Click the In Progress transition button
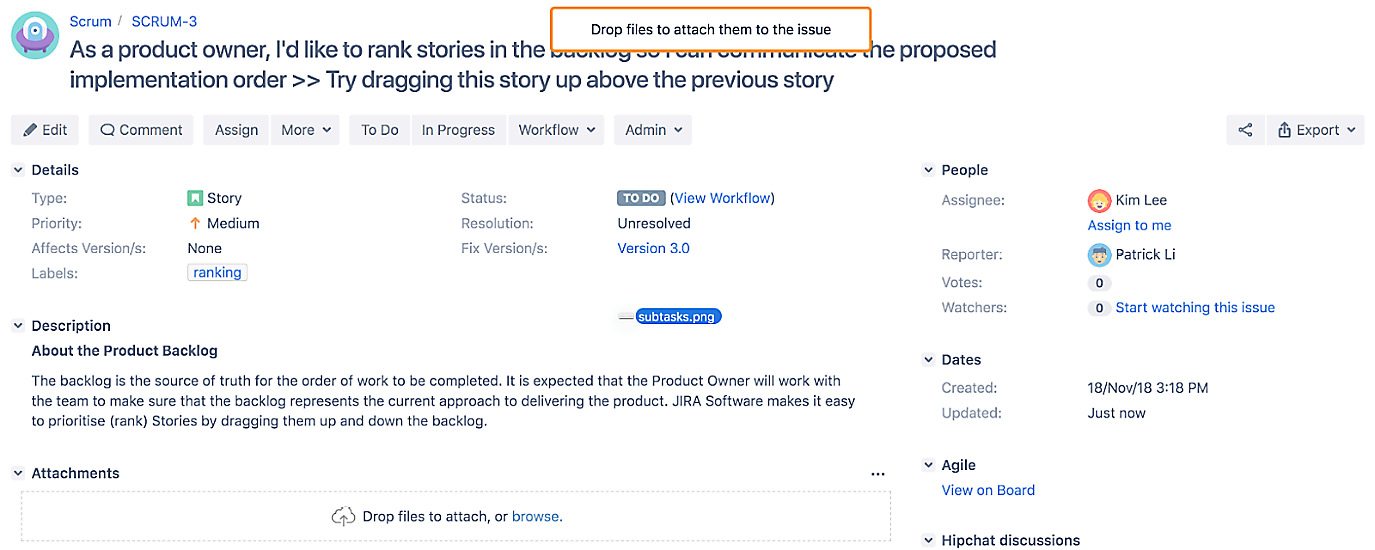 click(458, 130)
